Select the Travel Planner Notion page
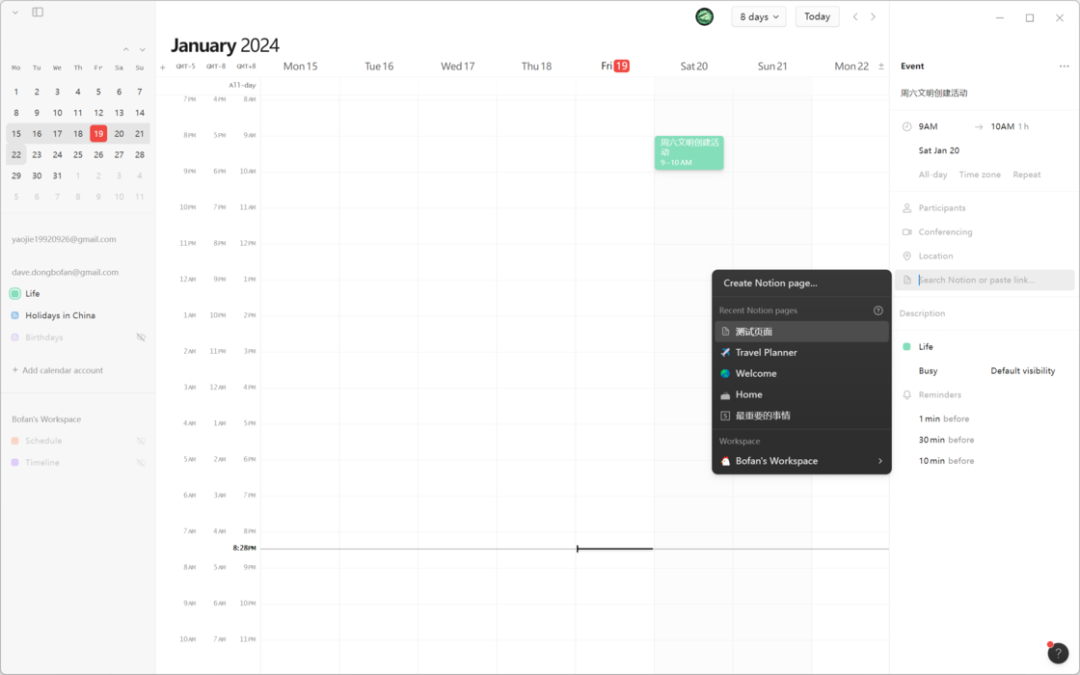Image resolution: width=1080 pixels, height=675 pixels. click(802, 353)
